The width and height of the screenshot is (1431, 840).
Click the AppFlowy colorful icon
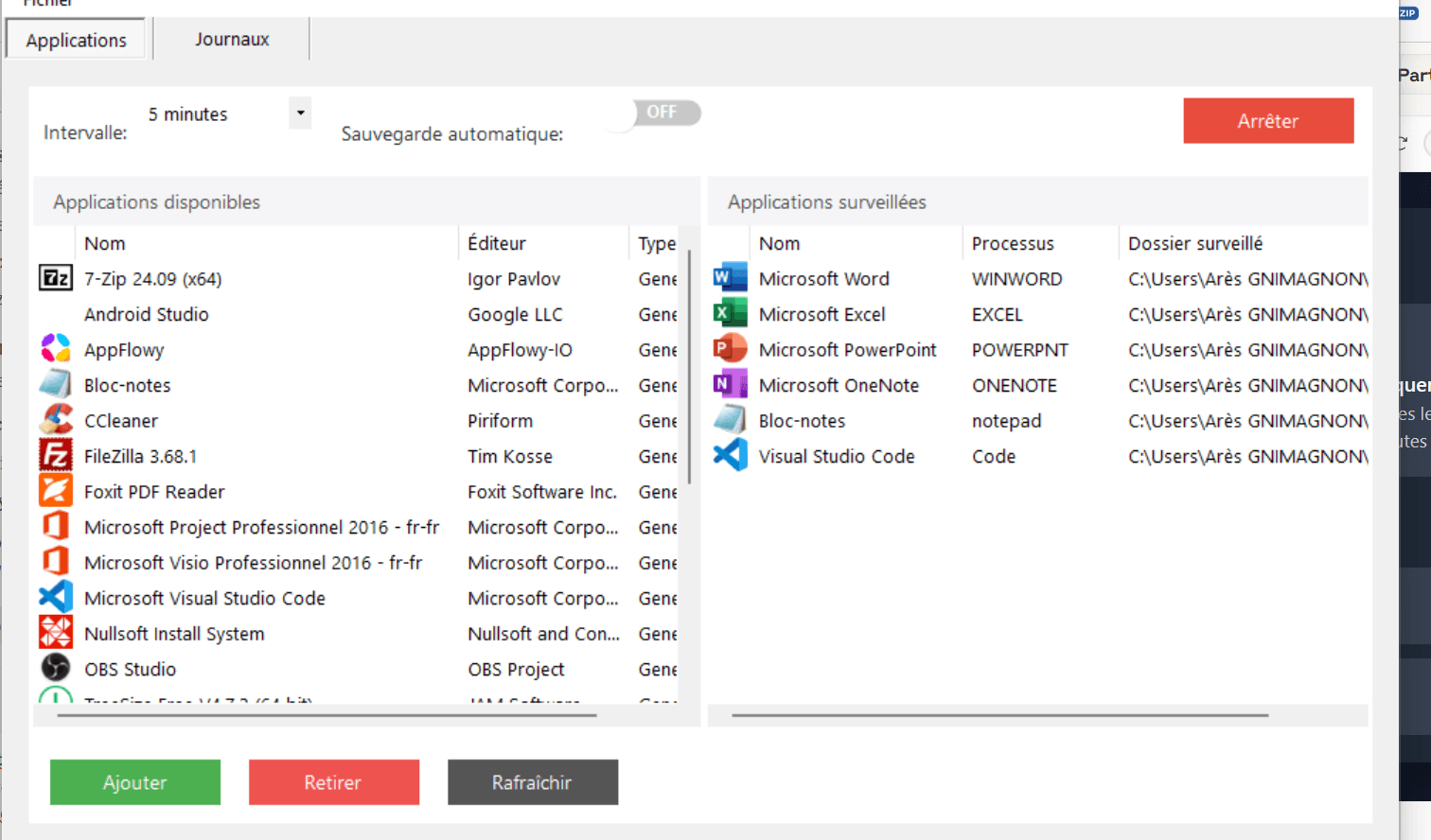point(56,349)
